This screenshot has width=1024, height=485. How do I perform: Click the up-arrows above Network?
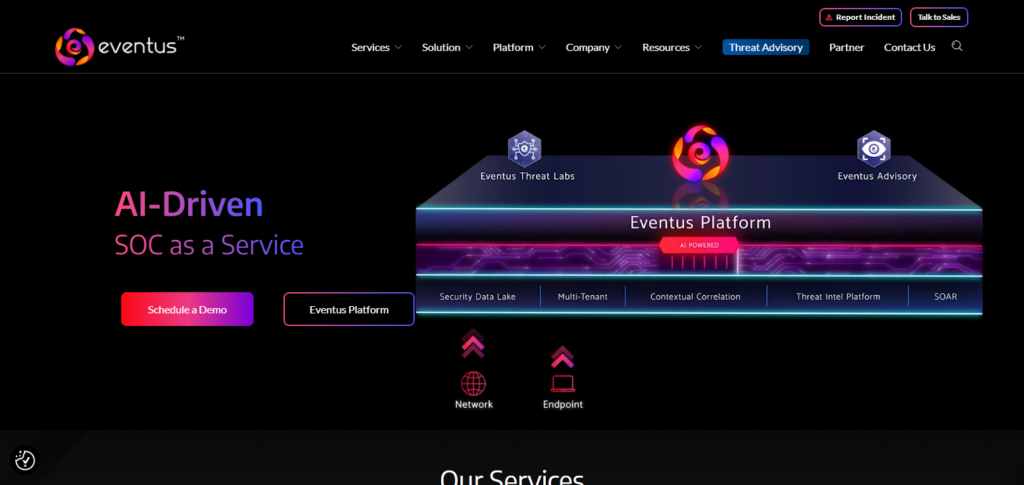pyautogui.click(x=473, y=343)
